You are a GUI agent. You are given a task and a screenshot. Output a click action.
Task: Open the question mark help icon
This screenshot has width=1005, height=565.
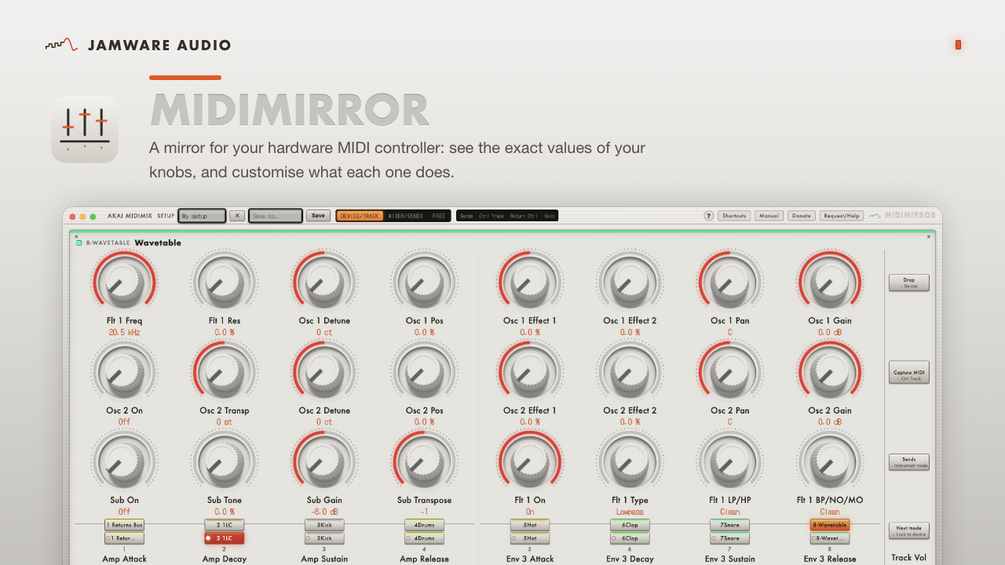[x=708, y=216]
